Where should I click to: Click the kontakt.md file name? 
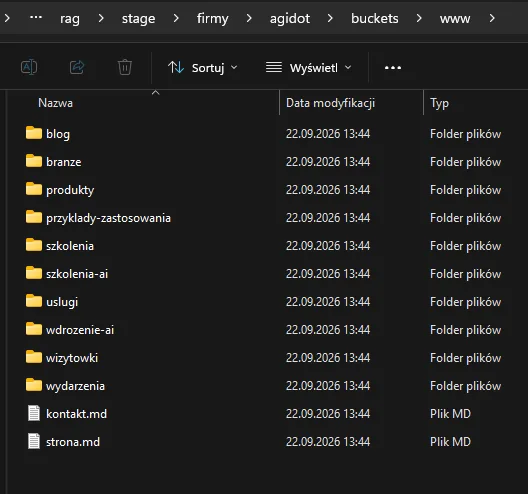click(76, 414)
